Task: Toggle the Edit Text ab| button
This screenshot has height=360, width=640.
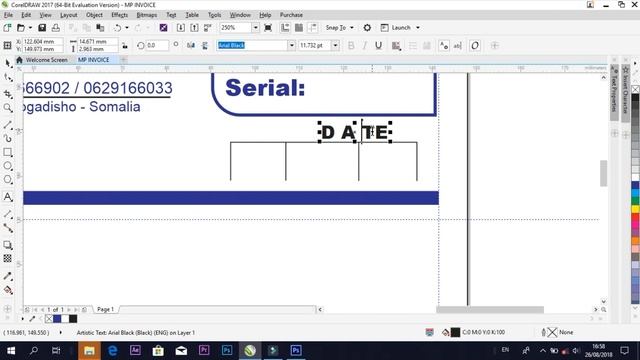Action: pyautogui.click(x=458, y=45)
